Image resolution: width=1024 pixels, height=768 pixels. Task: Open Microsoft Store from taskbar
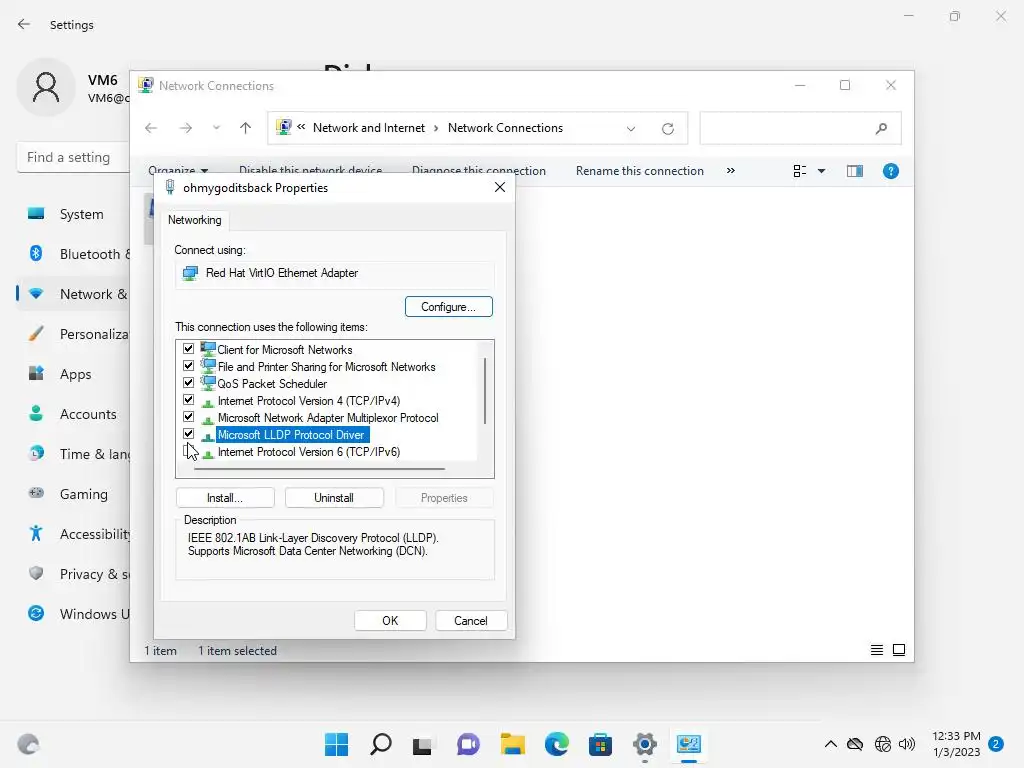pyautogui.click(x=600, y=744)
